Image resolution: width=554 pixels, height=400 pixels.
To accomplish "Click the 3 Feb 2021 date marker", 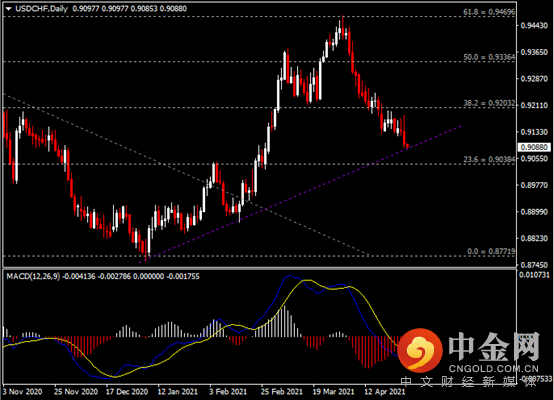I will [x=228, y=392].
